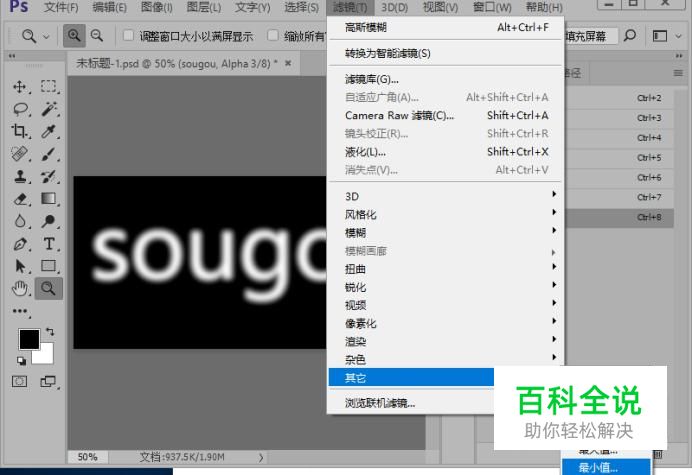Viewport: 692px width, 475px height.
Task: Pick the white background color swatch
Action: click(45, 355)
